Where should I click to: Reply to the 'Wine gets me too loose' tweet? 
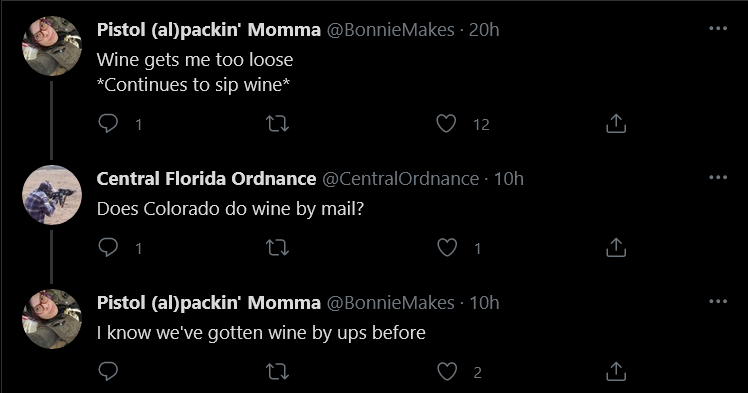[x=108, y=124]
